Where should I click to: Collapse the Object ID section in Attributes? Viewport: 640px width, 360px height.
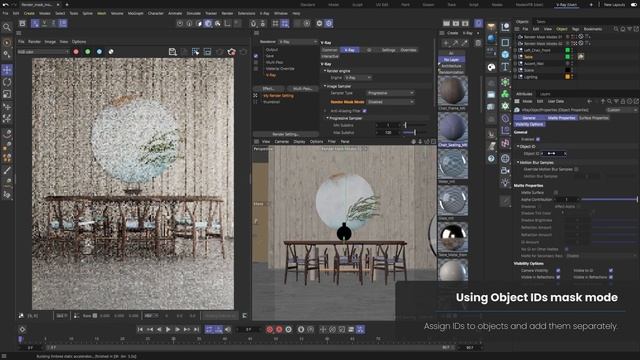[x=519, y=146]
